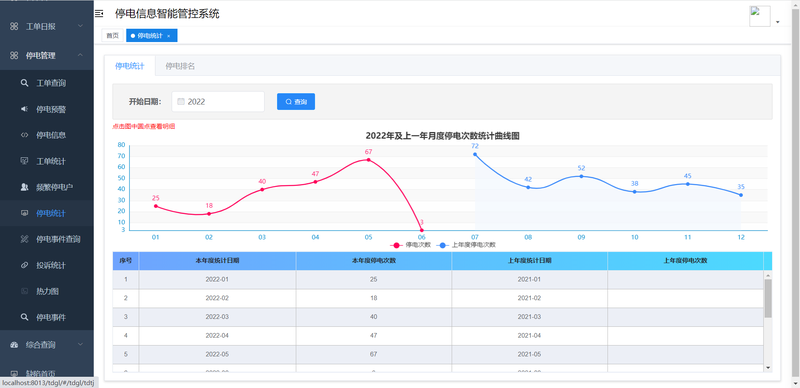Viewport: 800px width, 388px height.
Task: Toggle the sidebar collapse hamburger icon
Action: [x=99, y=14]
